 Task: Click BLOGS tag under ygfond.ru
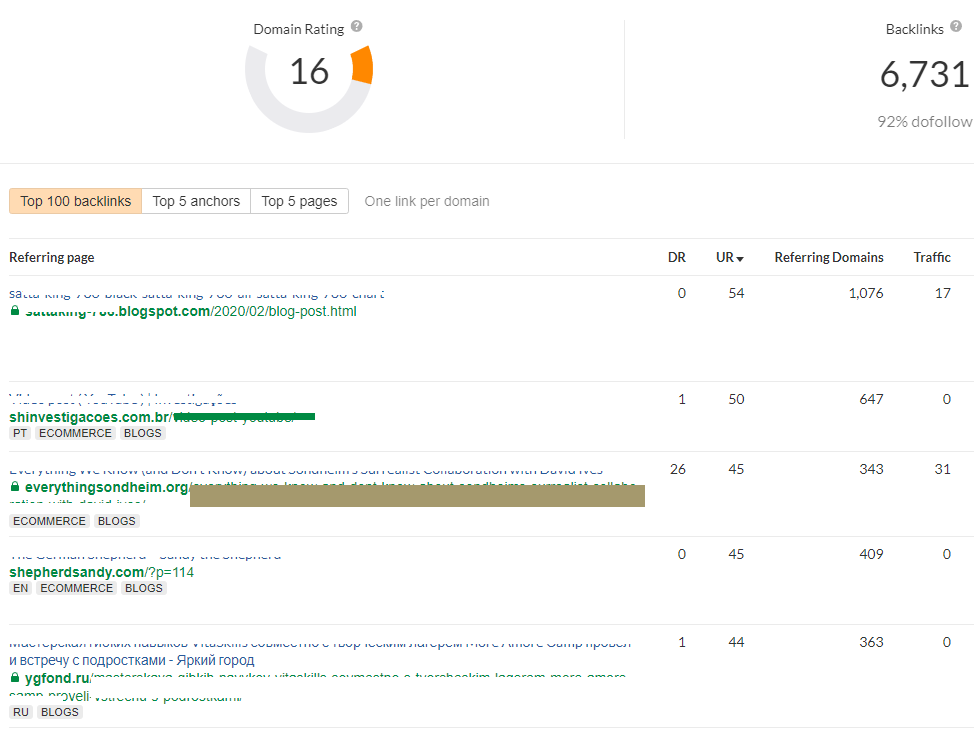click(x=60, y=712)
